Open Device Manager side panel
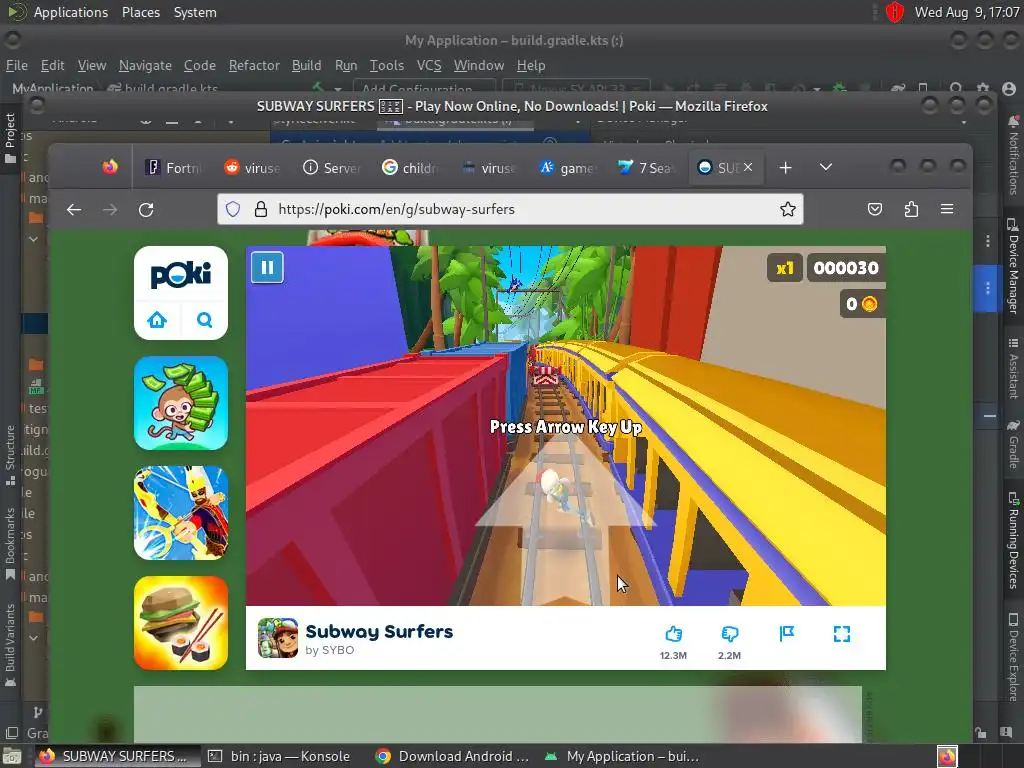The height and width of the screenshot is (768, 1024). 1013,265
